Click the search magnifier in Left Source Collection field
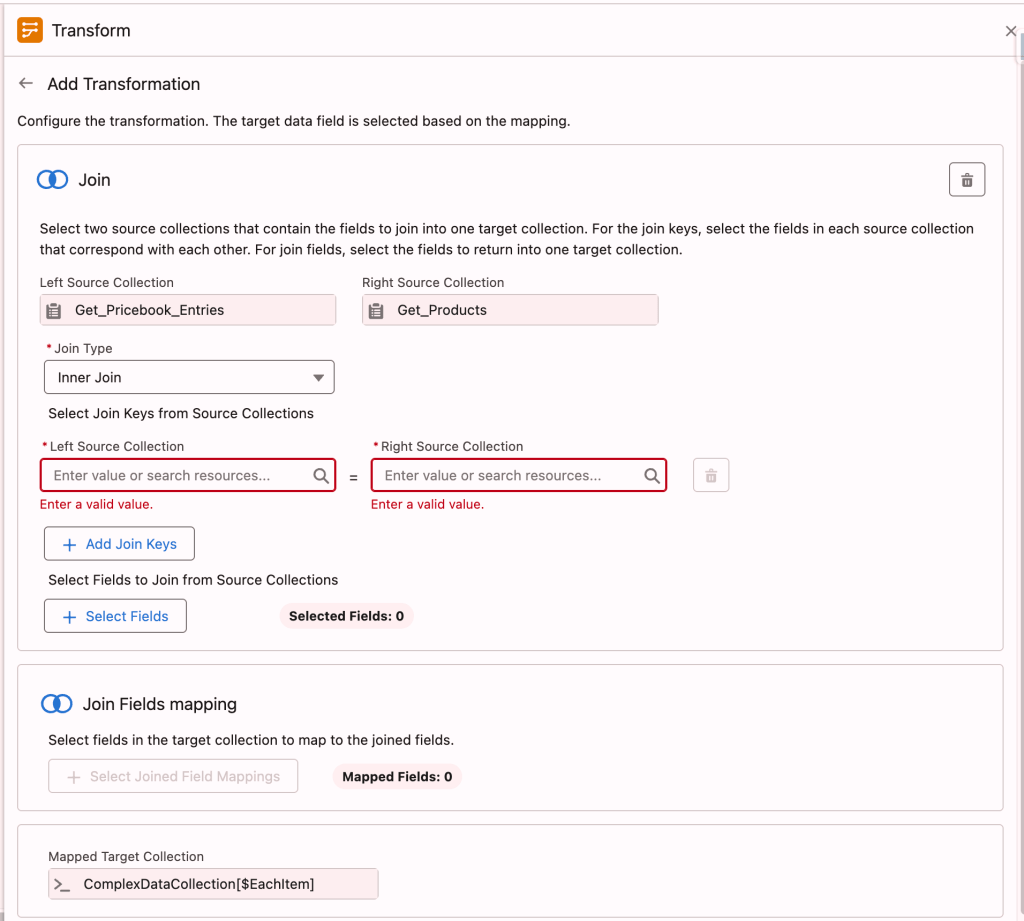 pos(320,474)
